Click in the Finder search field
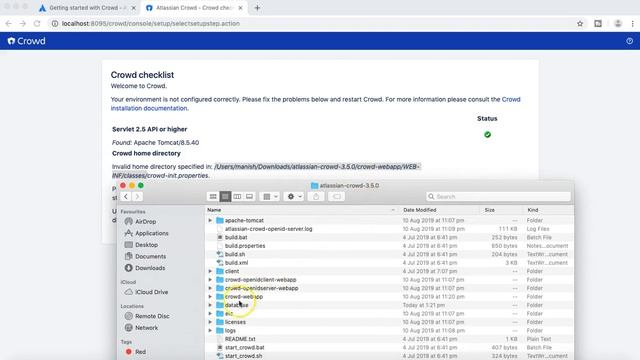Viewport: 640px width, 360px height. click(x=498, y=197)
